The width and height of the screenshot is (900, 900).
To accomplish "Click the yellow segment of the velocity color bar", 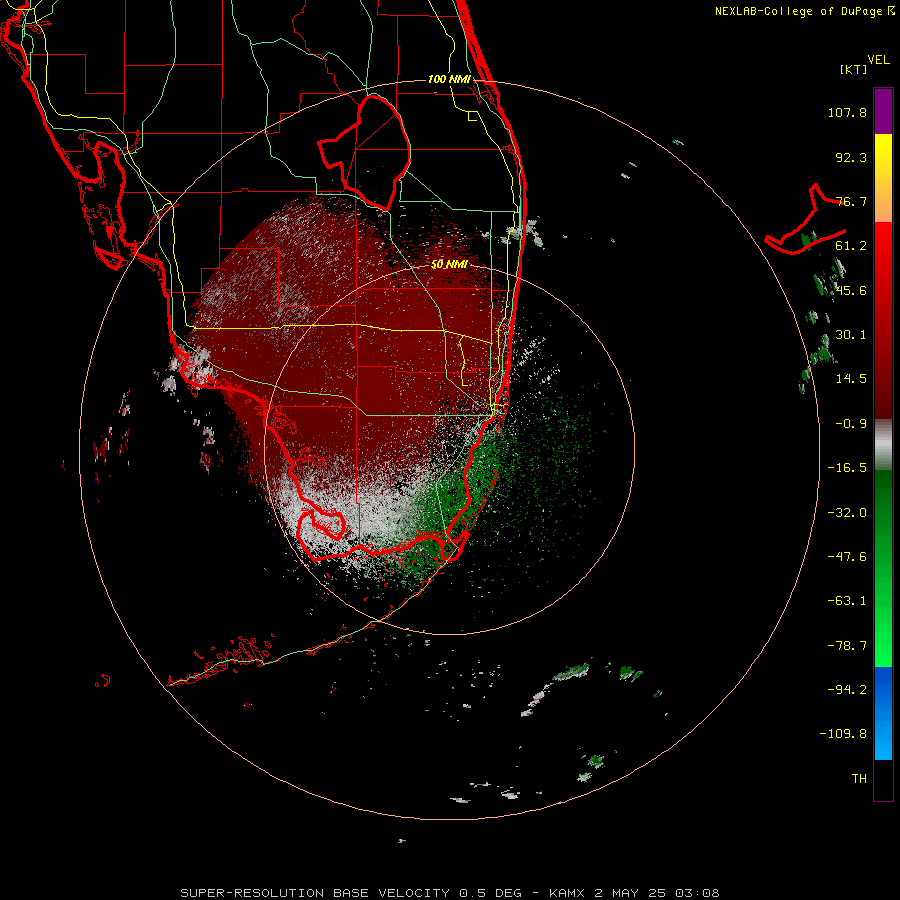I will [883, 178].
